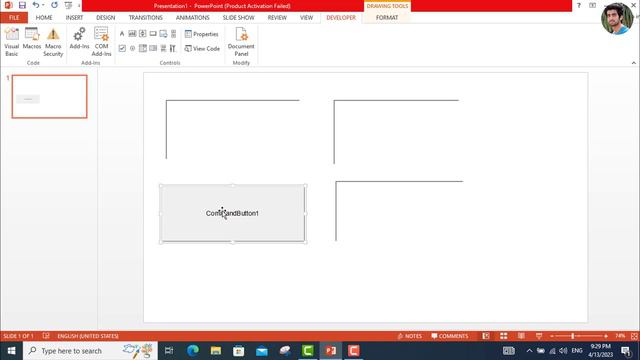This screenshot has height=360, width=640.
Task: Switch to the DESIGN tab
Action: [x=105, y=18]
